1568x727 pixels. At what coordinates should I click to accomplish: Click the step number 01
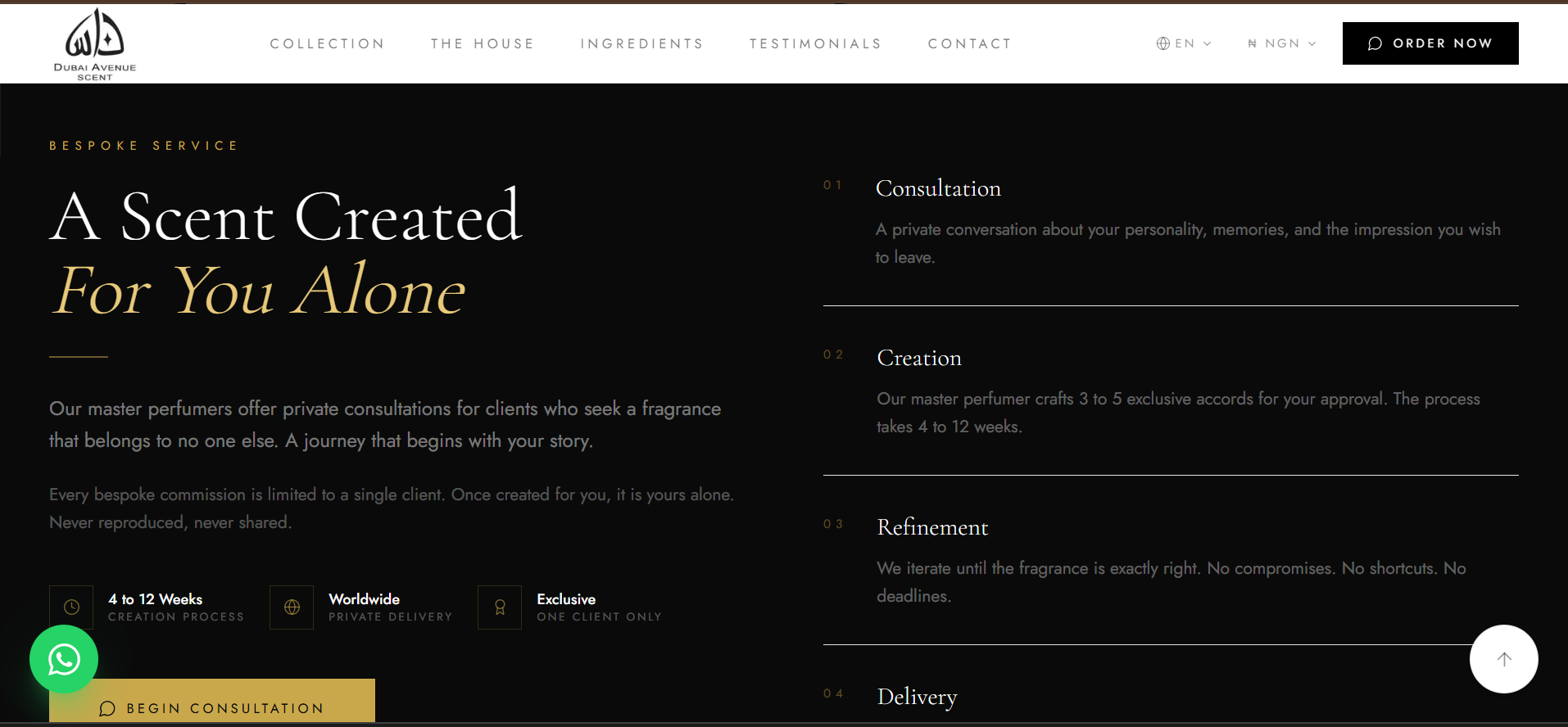click(832, 185)
